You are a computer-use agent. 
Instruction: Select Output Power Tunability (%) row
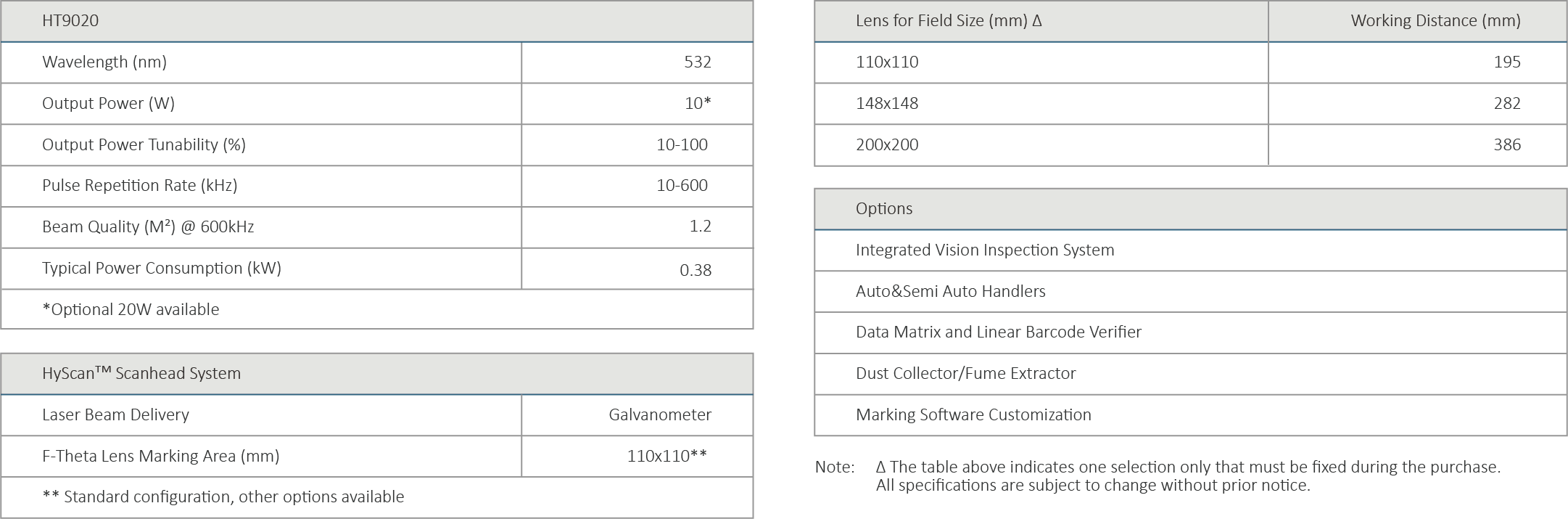(144, 144)
